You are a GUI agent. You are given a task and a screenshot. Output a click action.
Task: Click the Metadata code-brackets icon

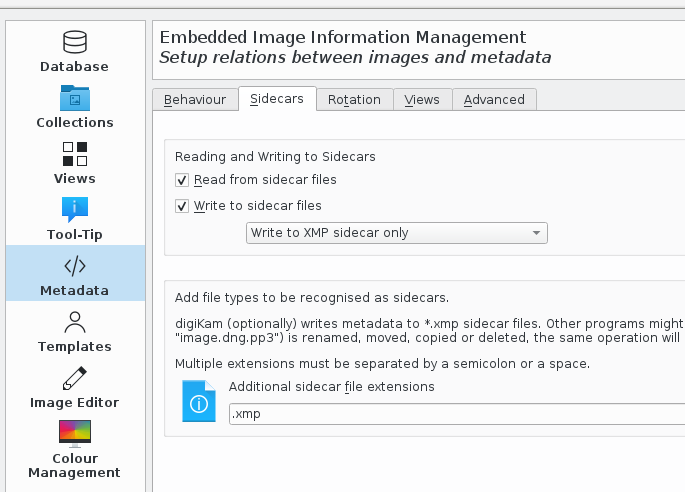(75, 265)
